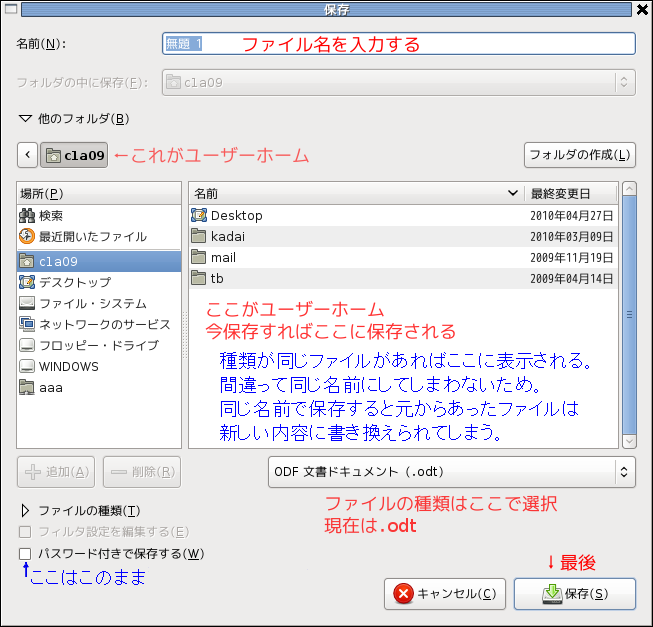Image resolution: width=653 pixels, height=627 pixels.
Task: Open the window menu icon in title bar
Action: [11, 8]
